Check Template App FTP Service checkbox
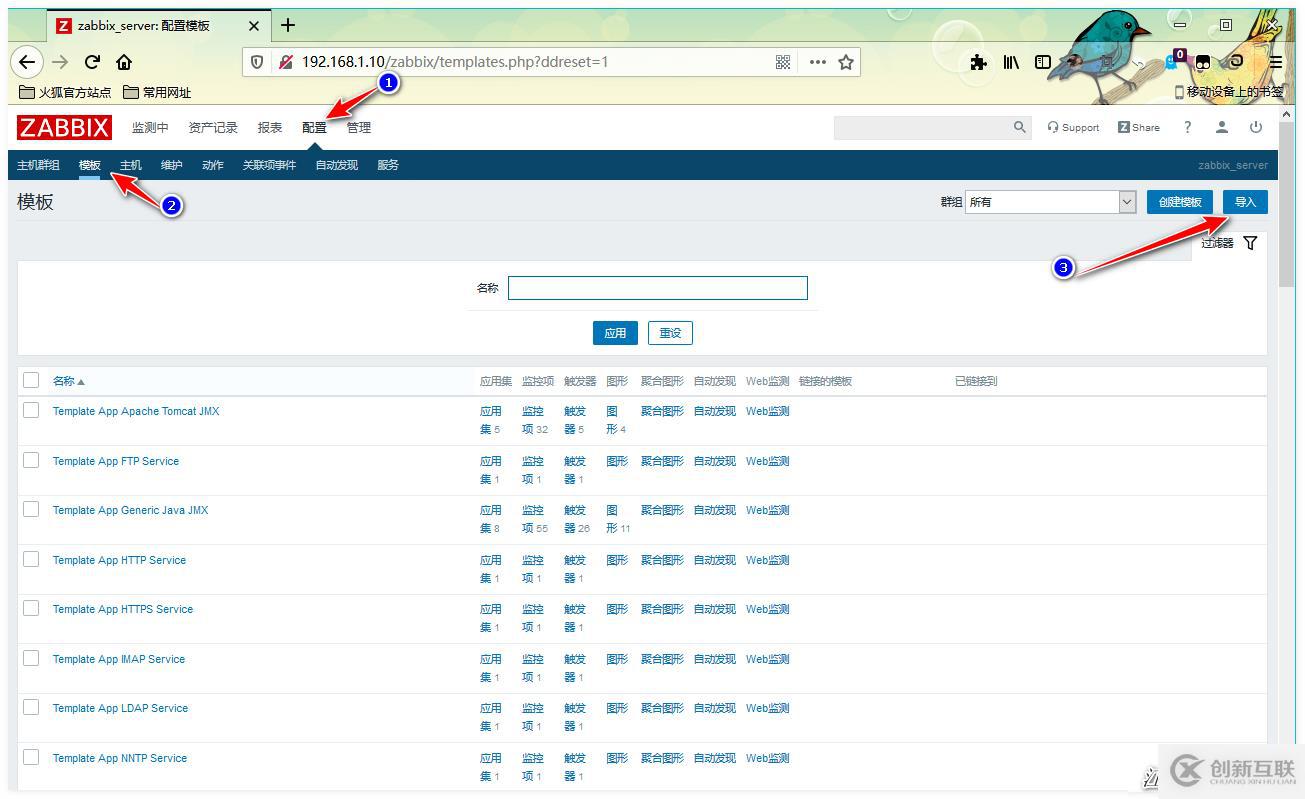This screenshot has width=1305, height=799. tap(30, 460)
